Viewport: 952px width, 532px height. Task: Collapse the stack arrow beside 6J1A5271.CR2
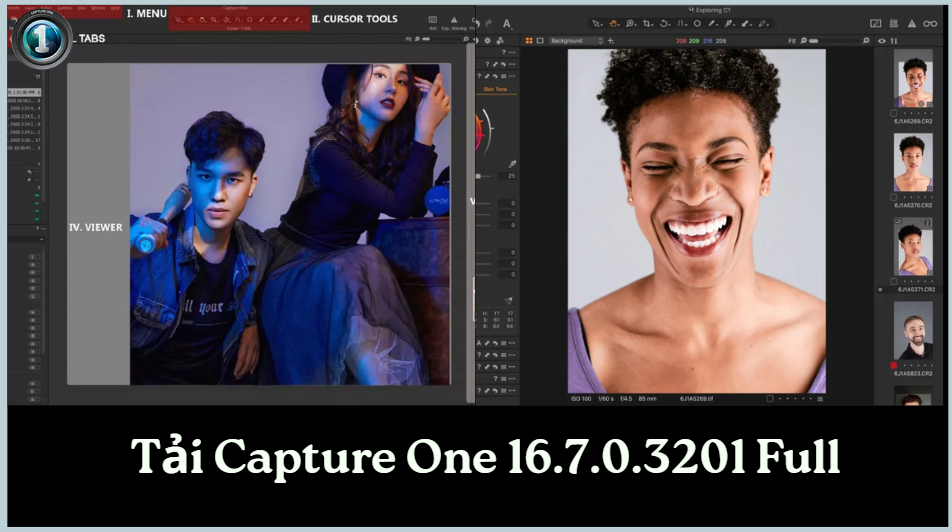tap(879, 290)
